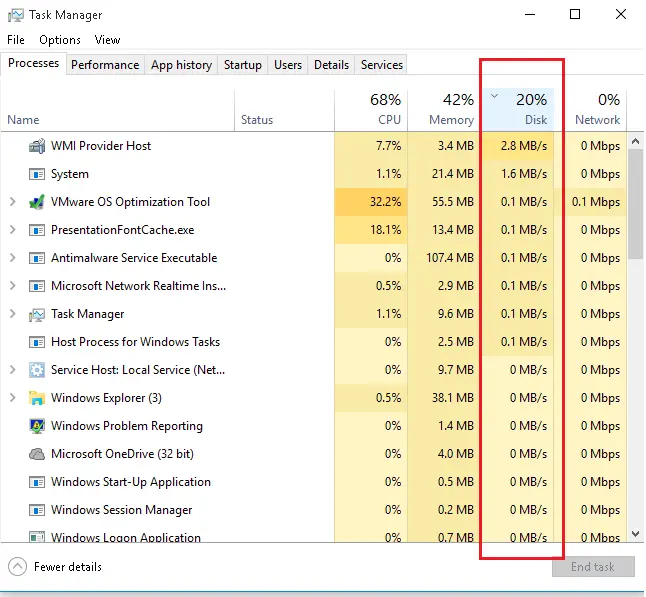646x597 pixels.
Task: Maximize the Task Manager window
Action: coord(575,14)
